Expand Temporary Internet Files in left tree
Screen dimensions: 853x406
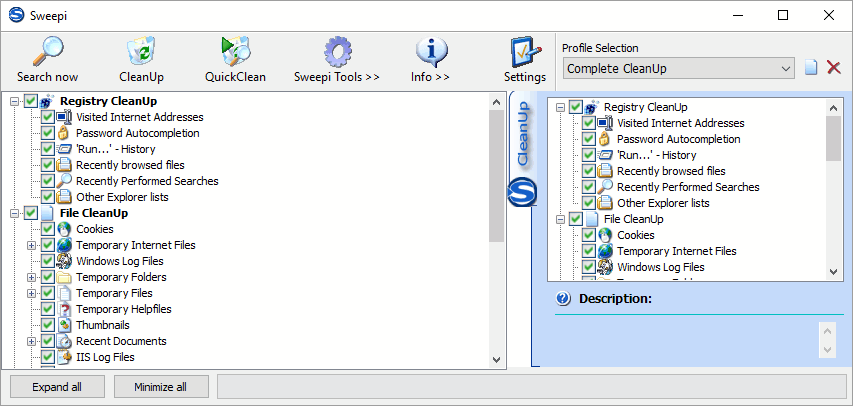click(32, 245)
